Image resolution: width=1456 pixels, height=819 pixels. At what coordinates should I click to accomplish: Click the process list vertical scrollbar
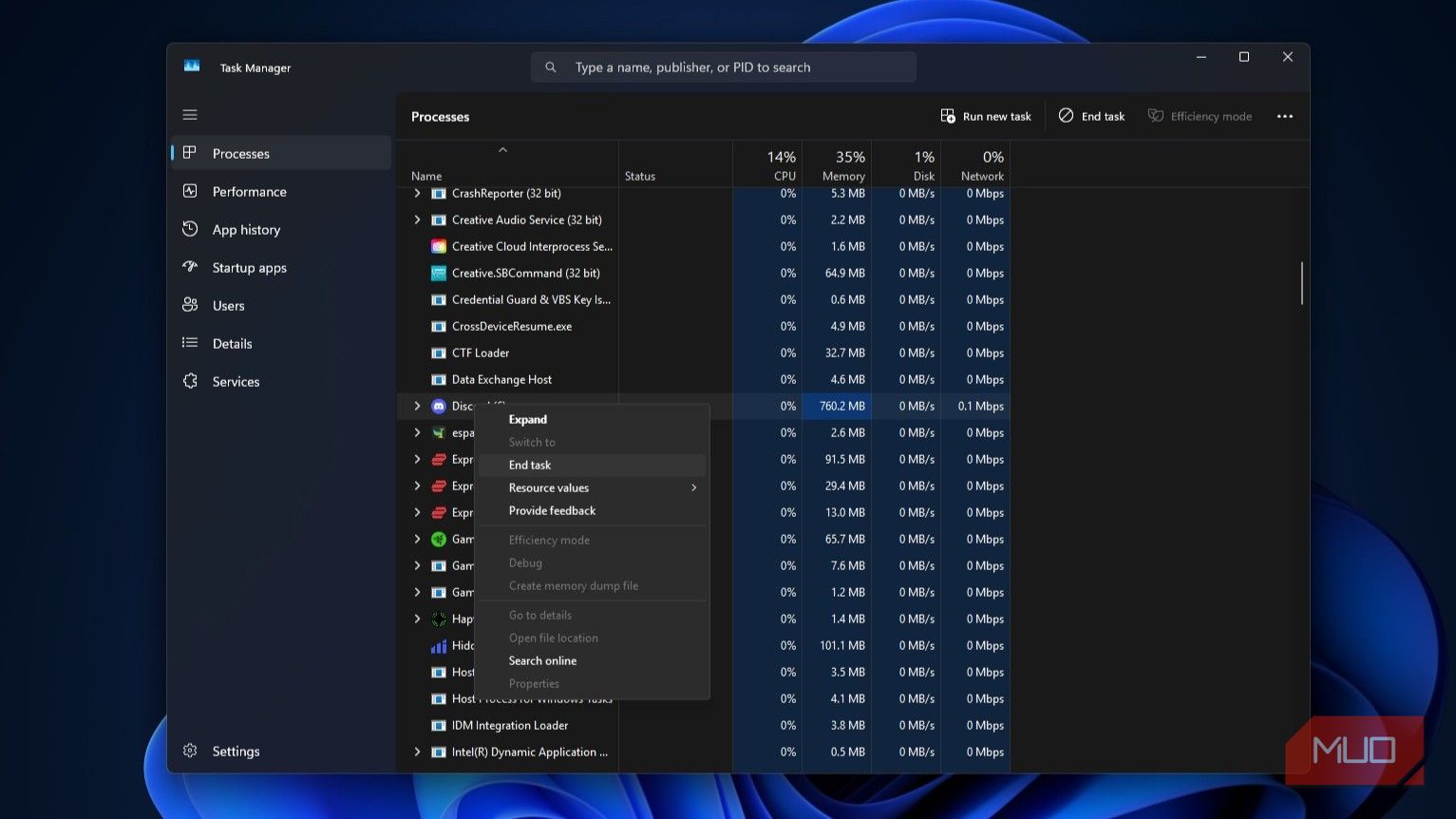point(1301,283)
